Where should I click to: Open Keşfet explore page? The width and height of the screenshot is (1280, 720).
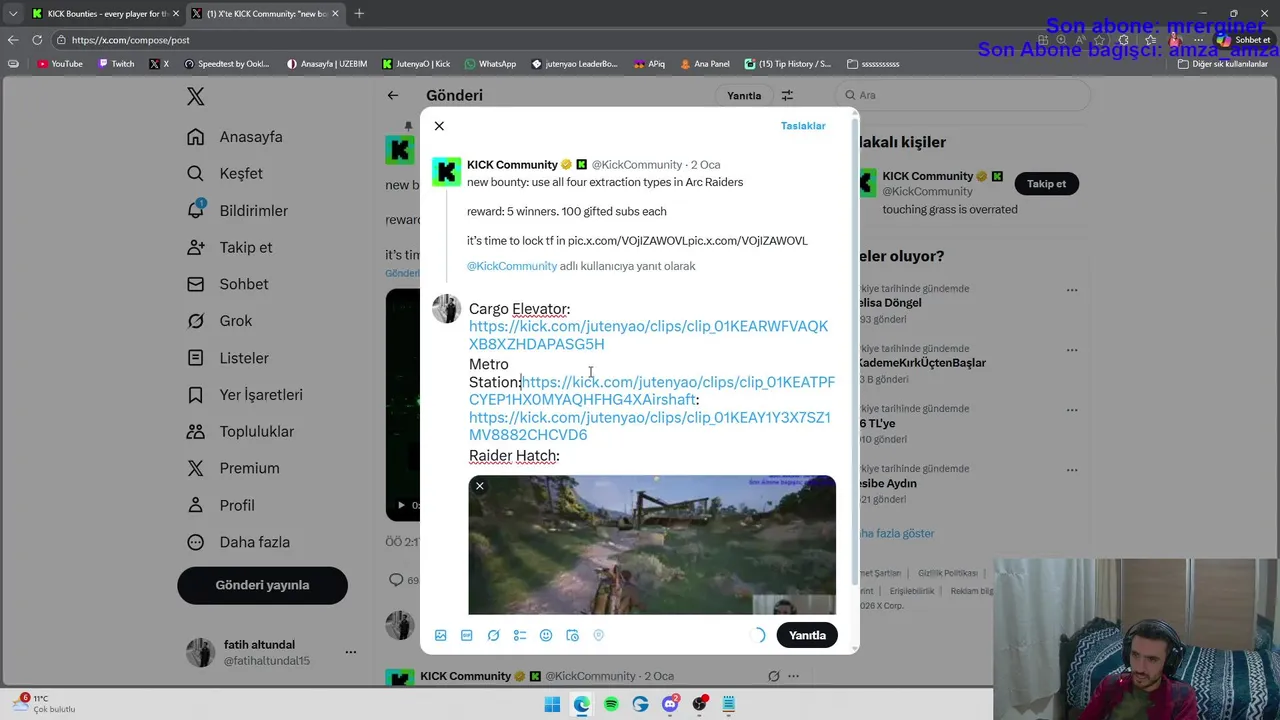coord(226,174)
